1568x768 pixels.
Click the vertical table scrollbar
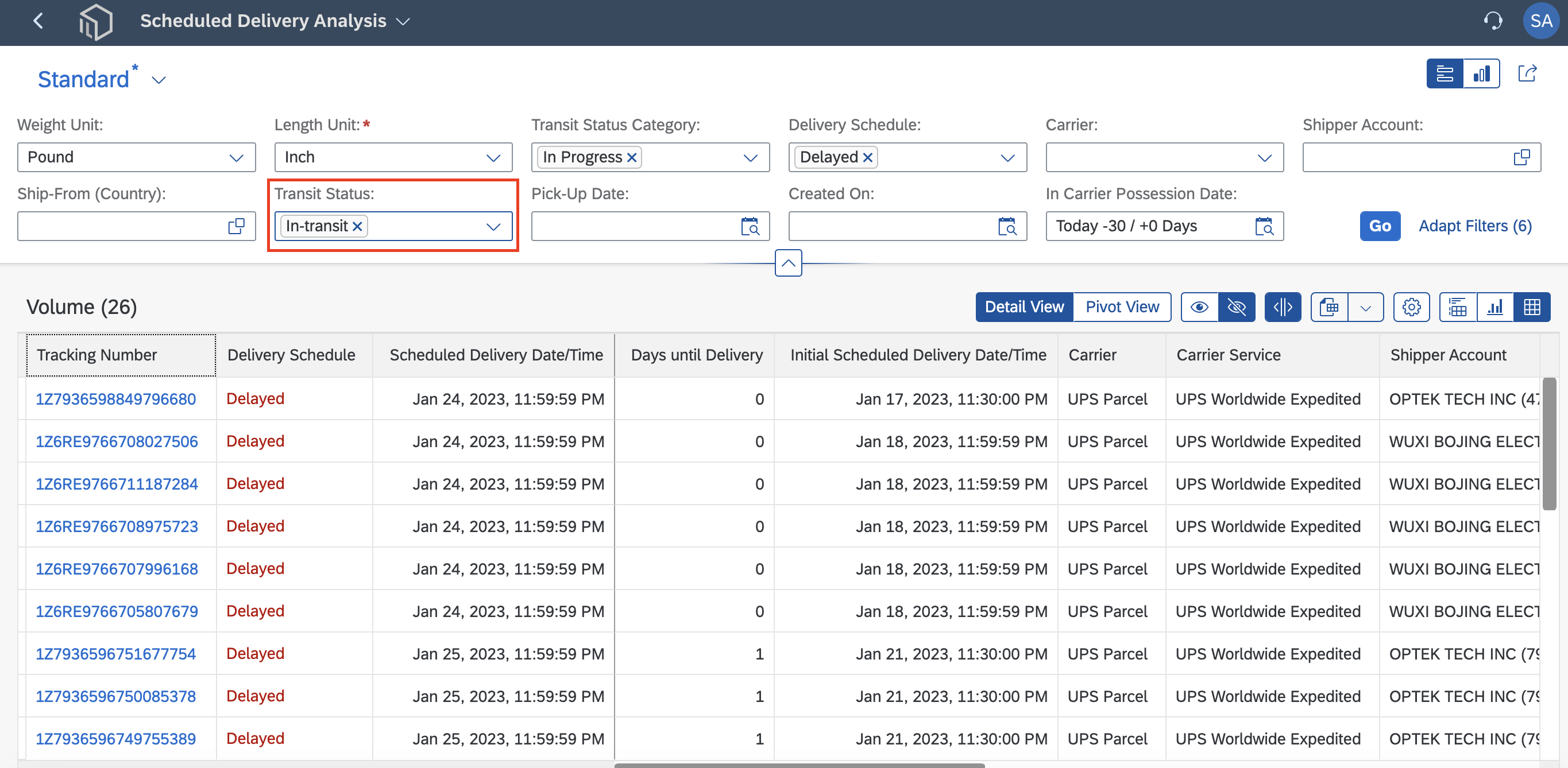(x=1549, y=444)
